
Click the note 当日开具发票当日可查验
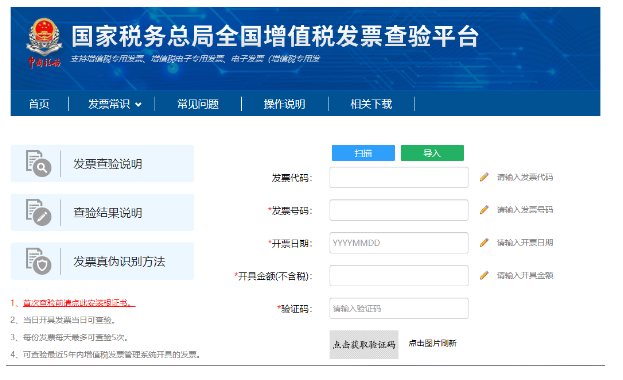click(69, 320)
